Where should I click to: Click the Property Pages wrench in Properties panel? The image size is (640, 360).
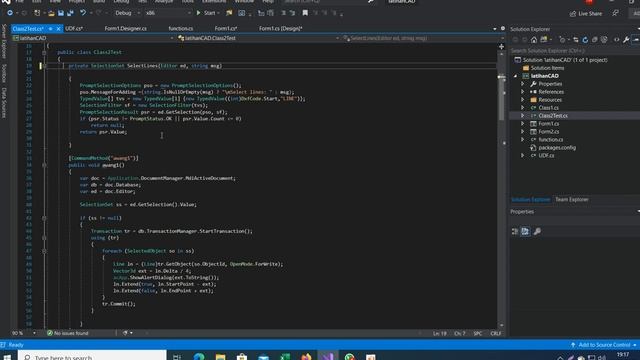(x=537, y=231)
